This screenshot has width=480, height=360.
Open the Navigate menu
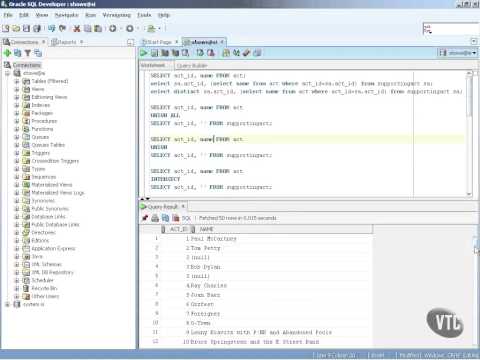67,15
